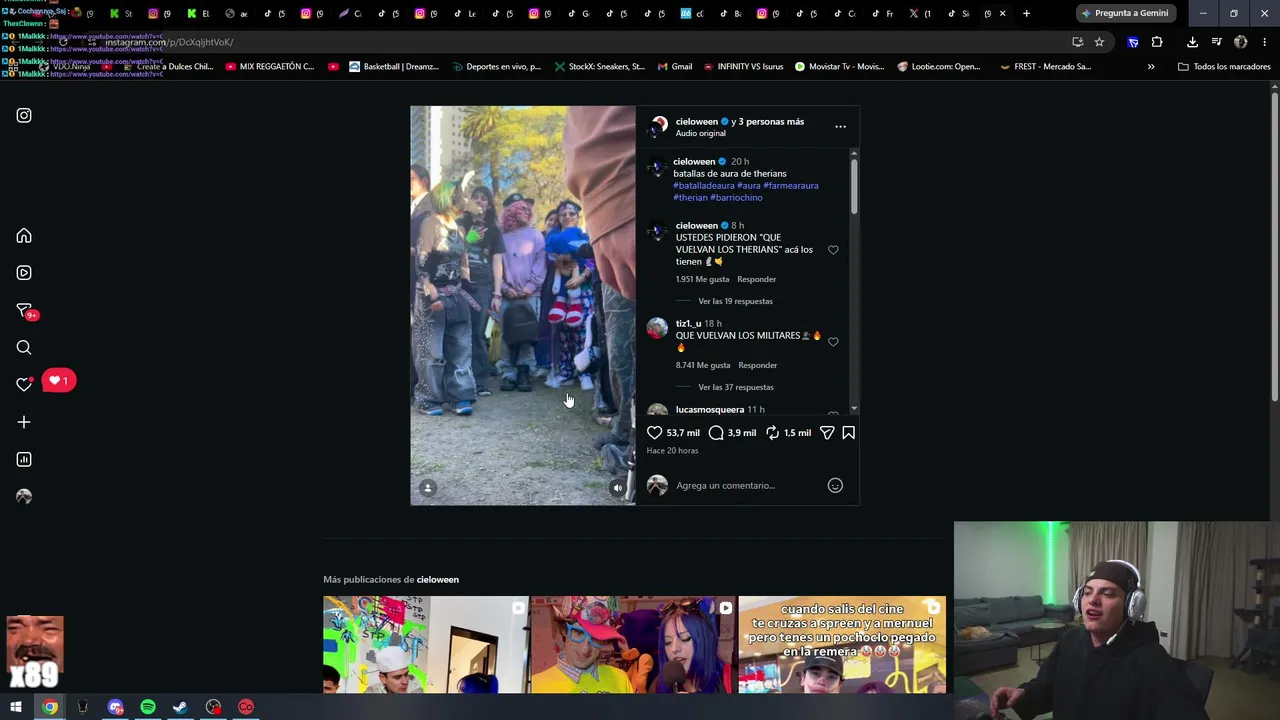The height and width of the screenshot is (720, 1280).
Task: Click Pregunta a Gemini button
Action: pos(1125,13)
